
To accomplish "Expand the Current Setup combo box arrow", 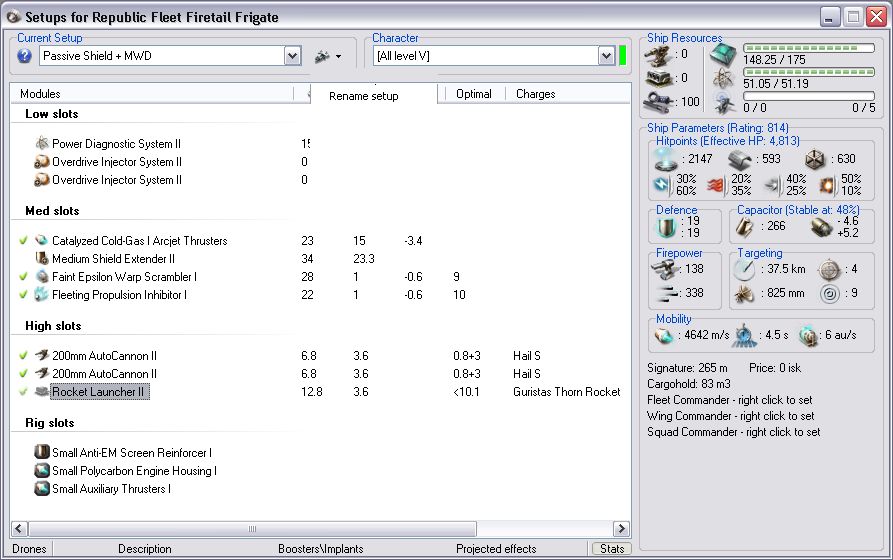I will pos(293,56).
